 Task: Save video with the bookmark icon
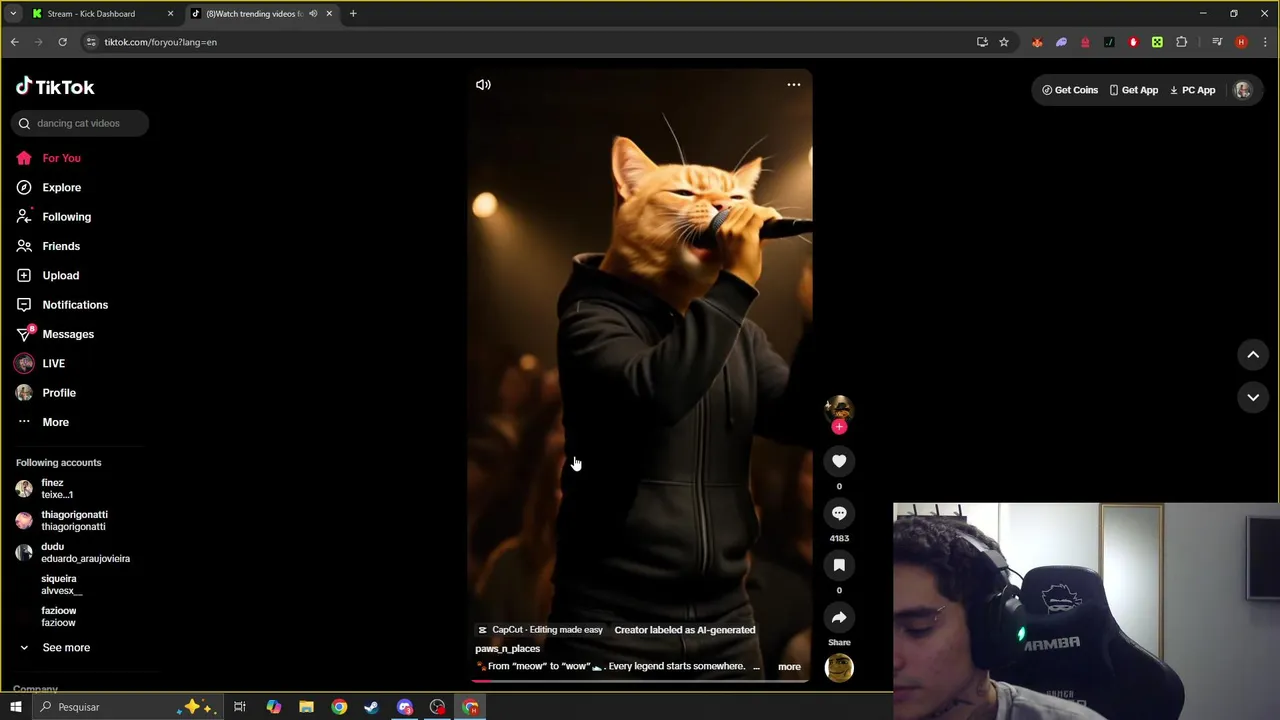coord(839,565)
